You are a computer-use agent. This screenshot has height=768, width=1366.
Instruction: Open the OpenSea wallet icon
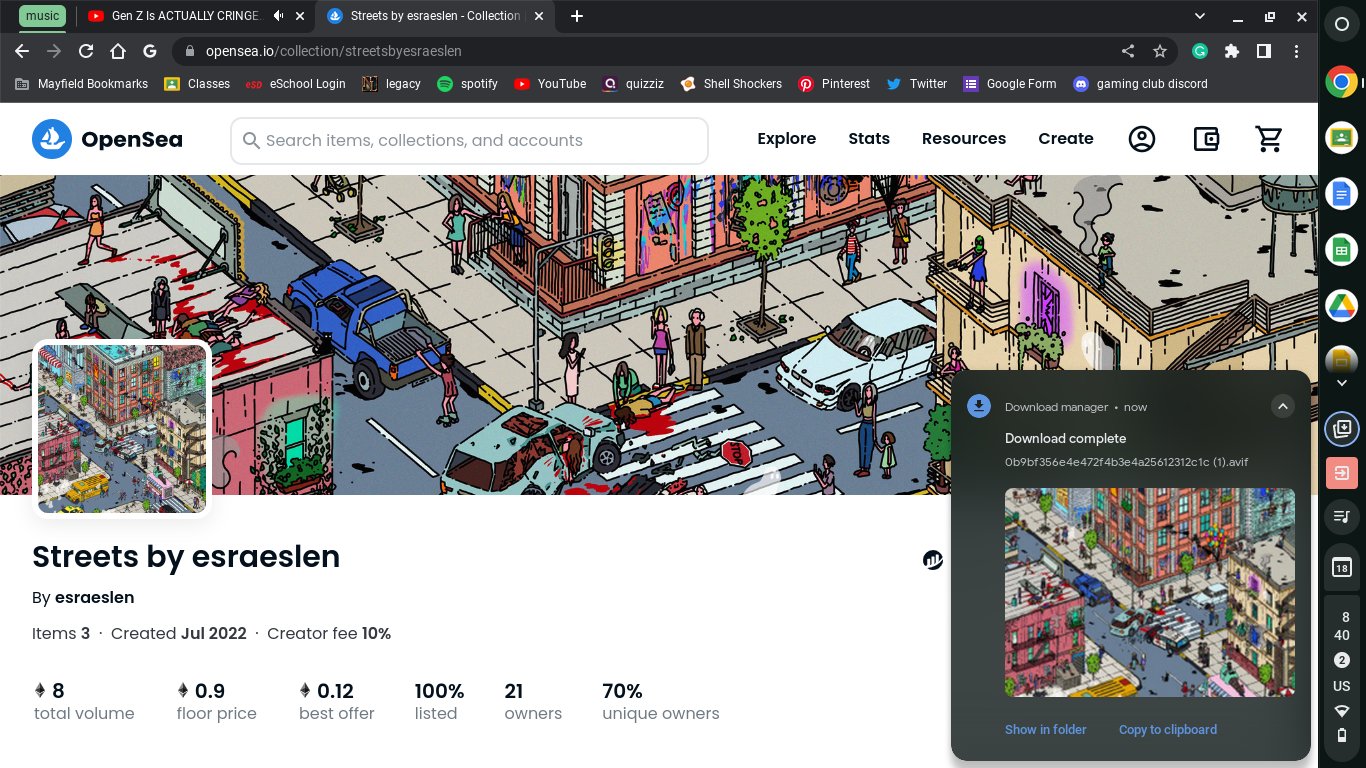coord(1206,139)
